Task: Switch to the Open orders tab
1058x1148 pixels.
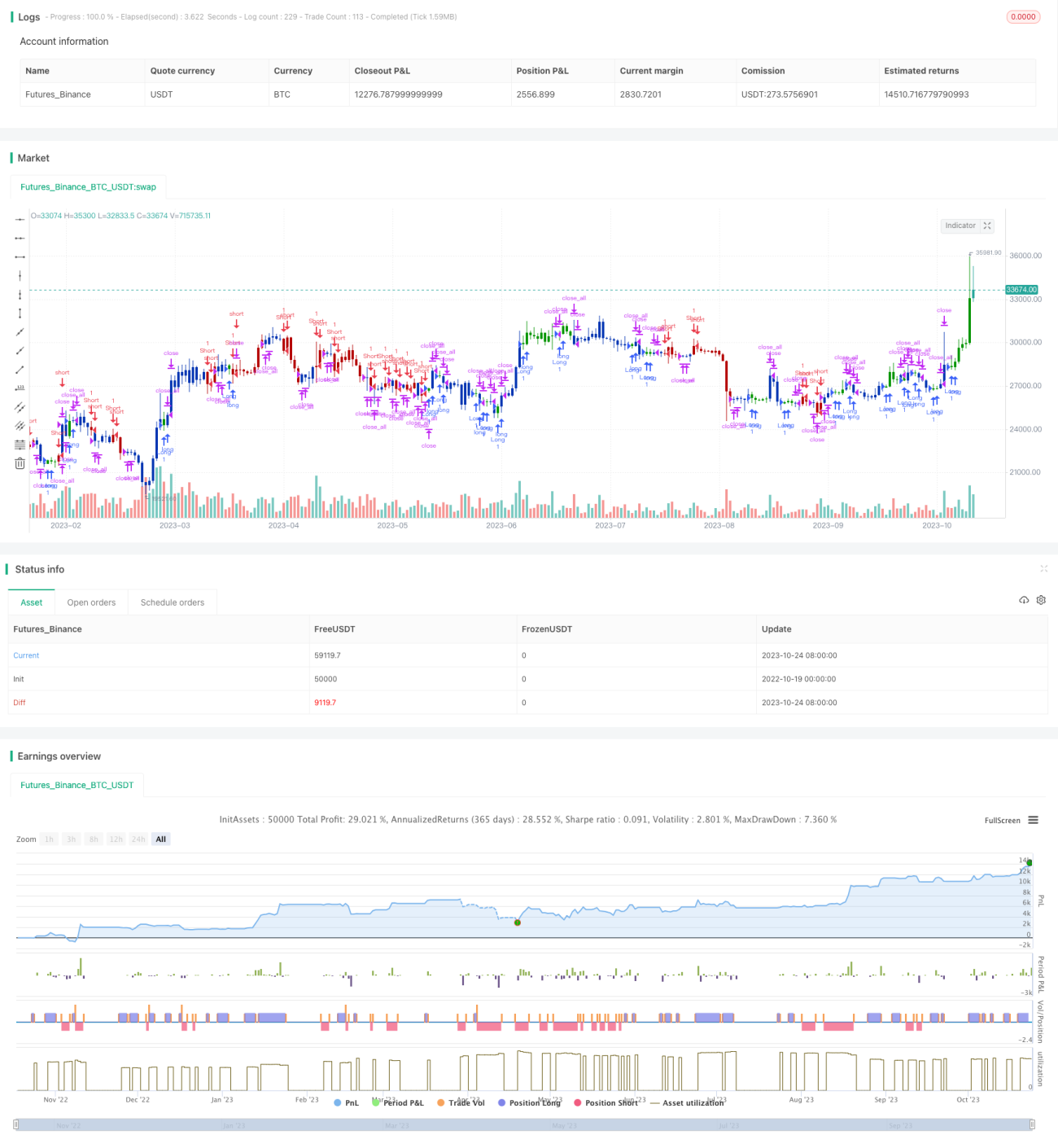Action: coord(91,602)
